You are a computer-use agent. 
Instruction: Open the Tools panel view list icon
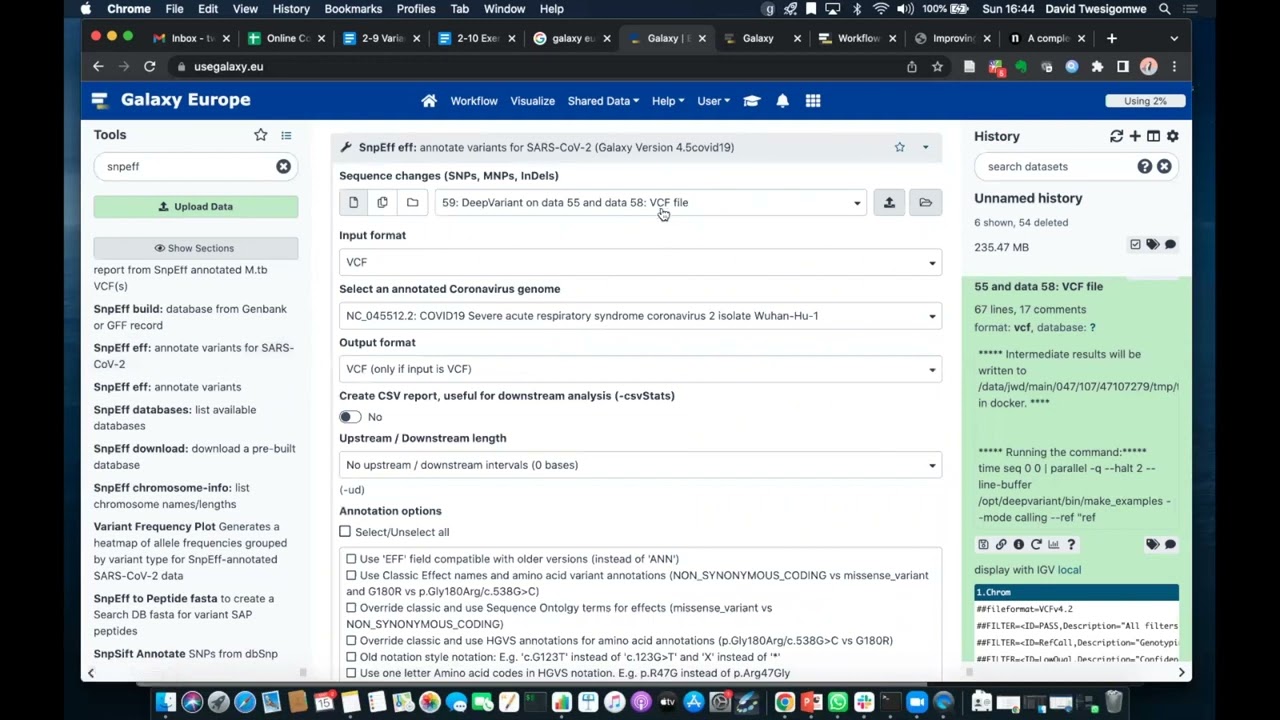[x=286, y=135]
